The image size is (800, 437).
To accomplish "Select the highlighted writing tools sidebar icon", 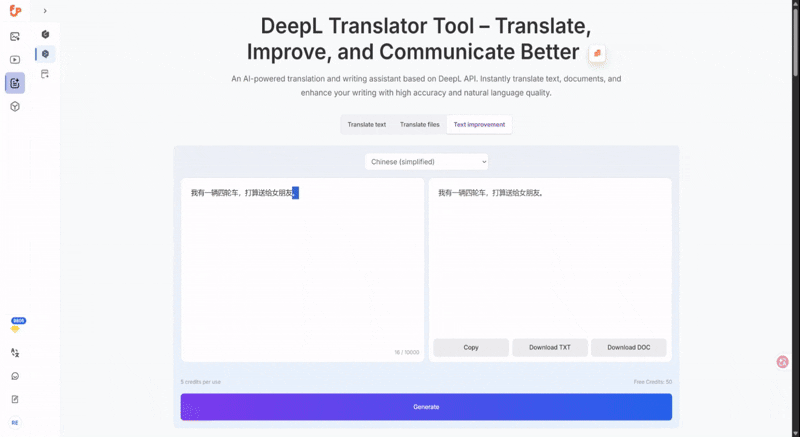I will click(x=15, y=83).
